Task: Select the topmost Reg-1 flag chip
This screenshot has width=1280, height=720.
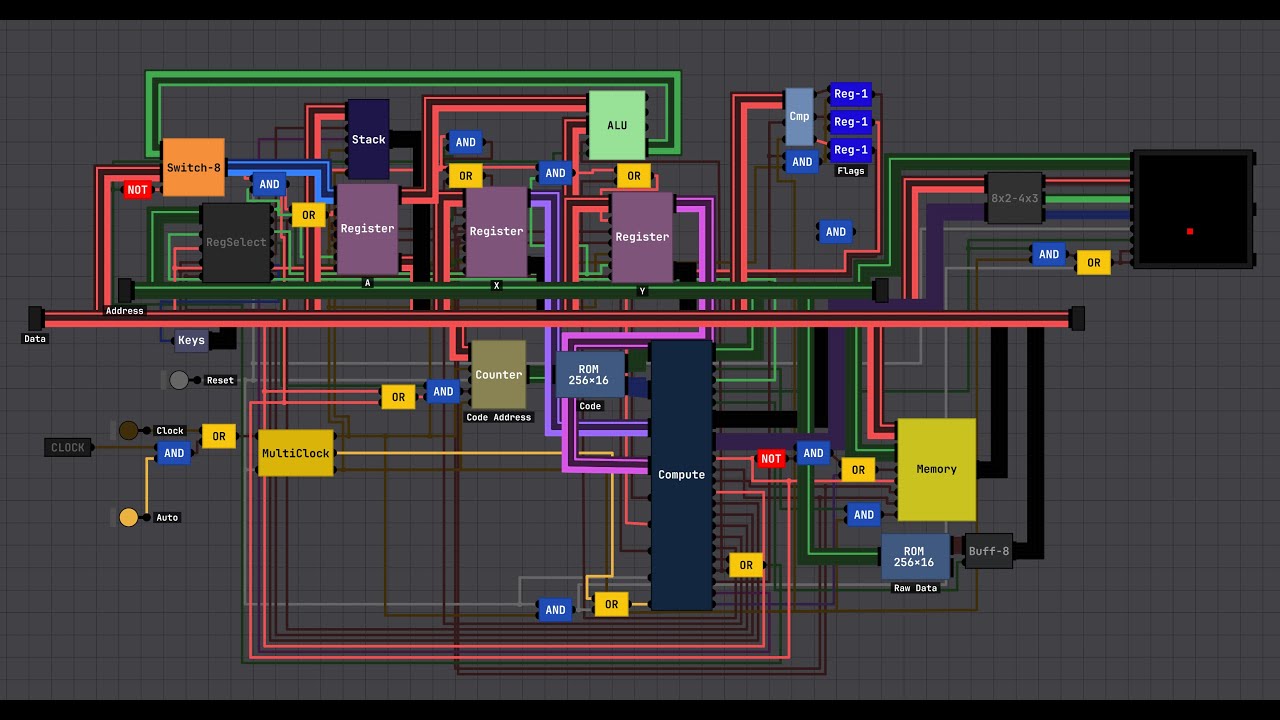Action: 851,94
